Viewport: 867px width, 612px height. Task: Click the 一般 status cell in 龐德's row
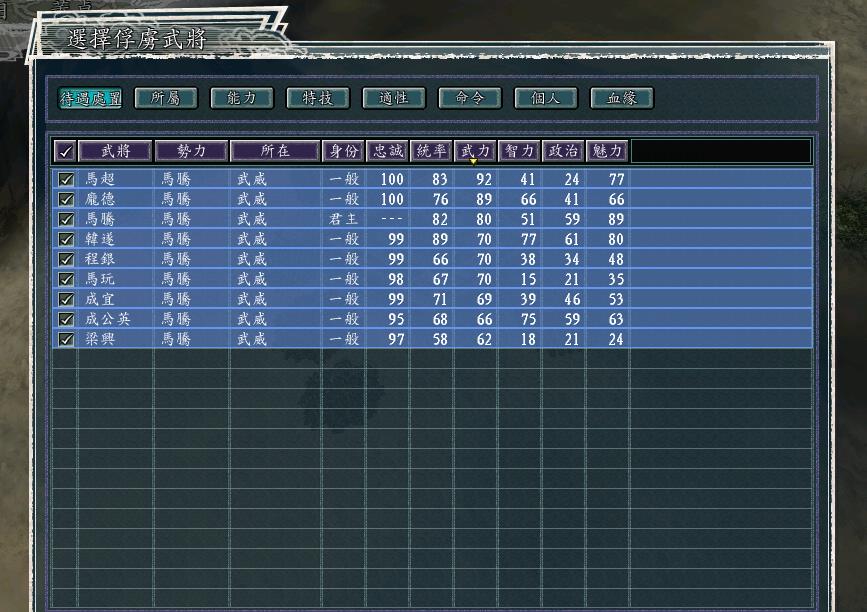click(x=344, y=199)
